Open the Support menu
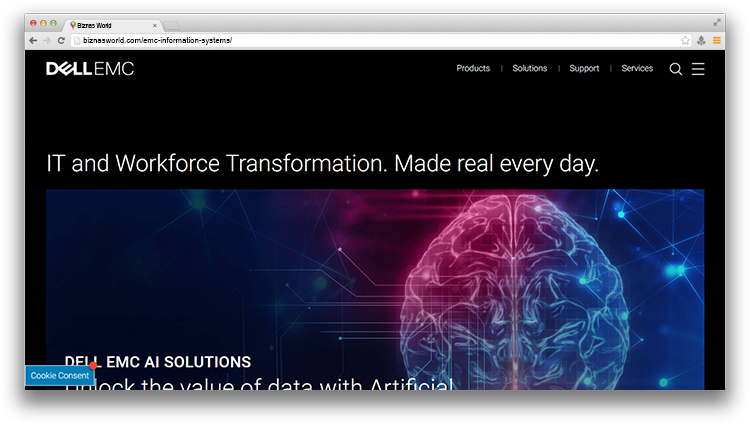This screenshot has width=750, height=425. point(584,68)
